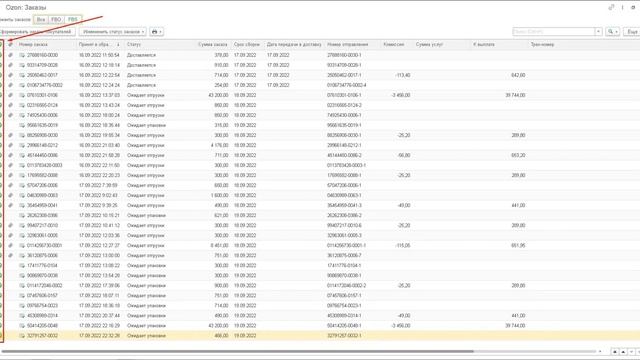Image resolution: width=640 pixels, height=360 pixels.
Task: Select the accepted time cell 16.09.2022 18:00:24
Action: tap(99, 115)
